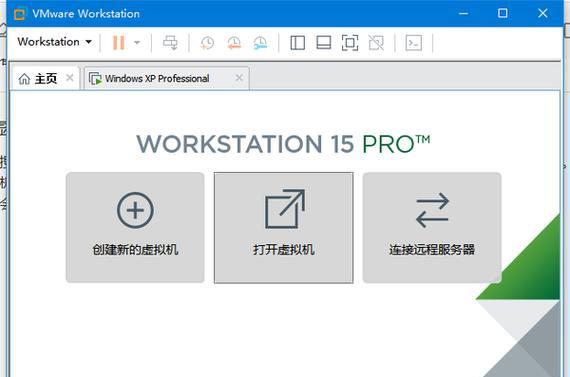The width and height of the screenshot is (570, 377).
Task: Open the Workstation dropdown menu
Action: coord(55,42)
